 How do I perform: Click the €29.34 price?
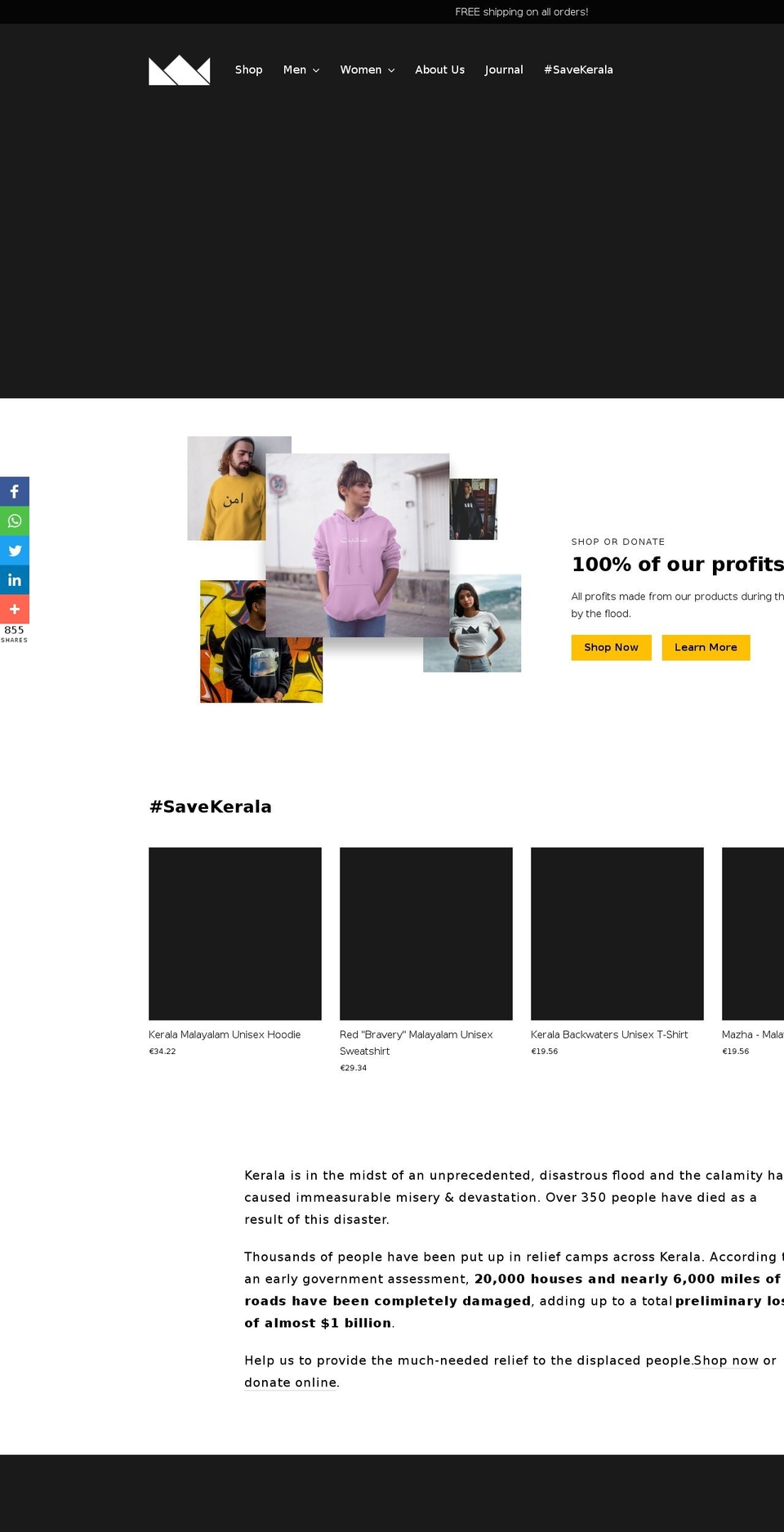tap(353, 1068)
